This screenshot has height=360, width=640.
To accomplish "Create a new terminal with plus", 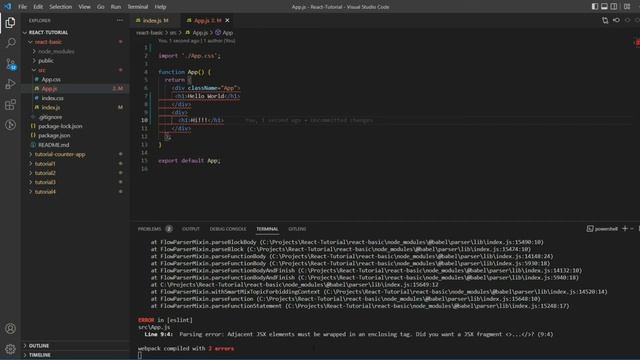I will pyautogui.click(x=624, y=229).
